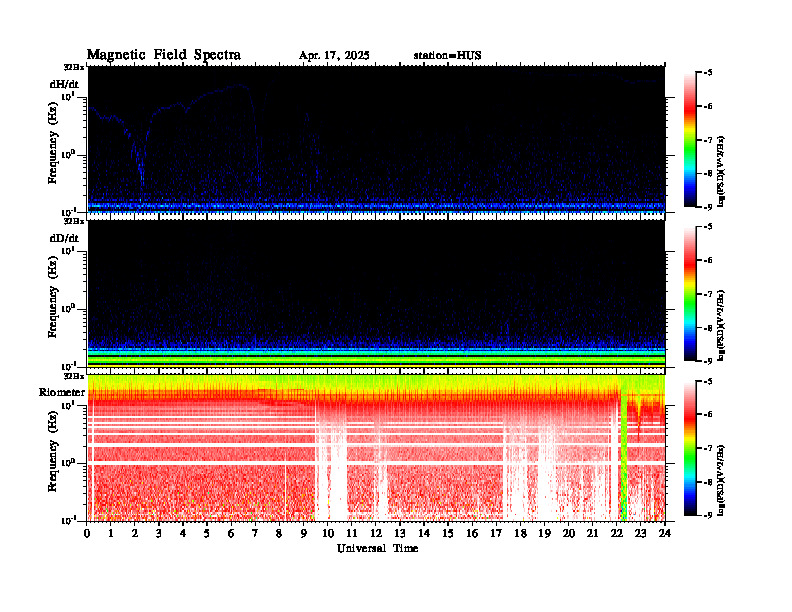Click hour 20 on the time axis
Screen dimensions: 792x612
[568, 533]
